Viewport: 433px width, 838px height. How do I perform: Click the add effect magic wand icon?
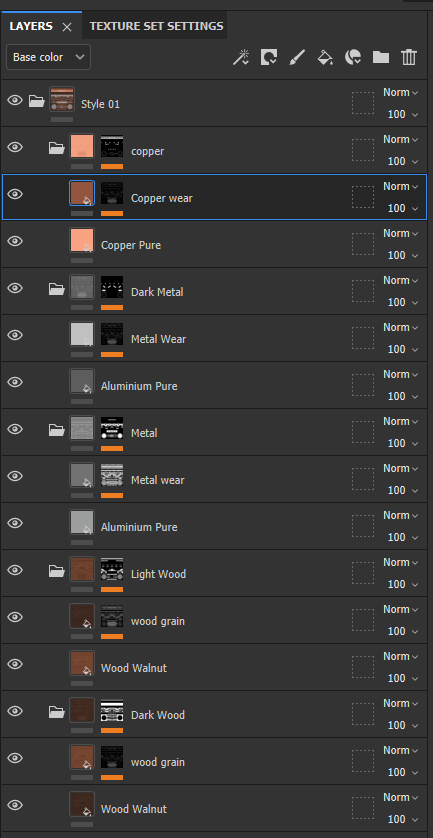point(241,57)
